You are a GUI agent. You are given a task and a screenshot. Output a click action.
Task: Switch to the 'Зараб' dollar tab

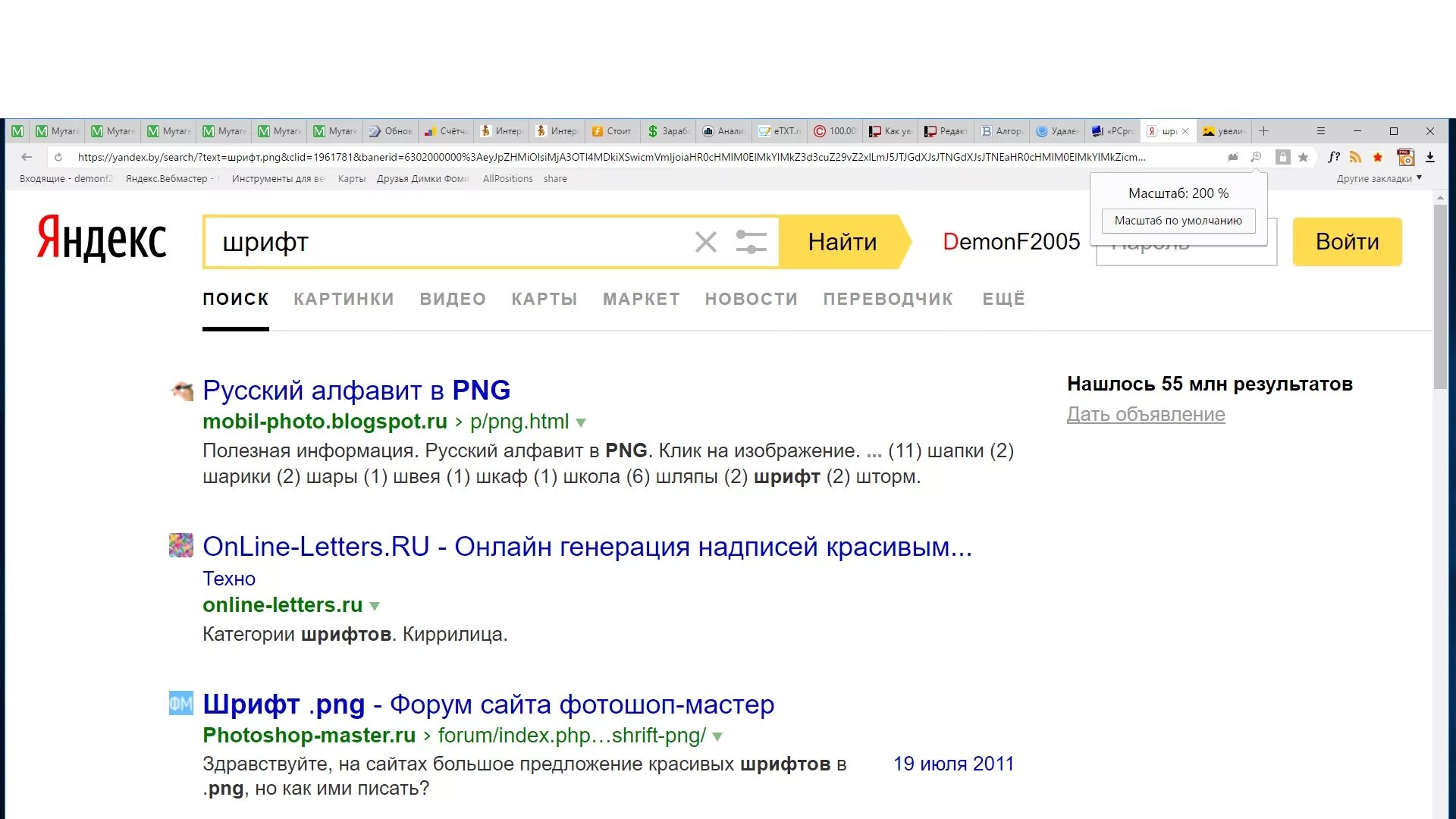click(x=667, y=131)
